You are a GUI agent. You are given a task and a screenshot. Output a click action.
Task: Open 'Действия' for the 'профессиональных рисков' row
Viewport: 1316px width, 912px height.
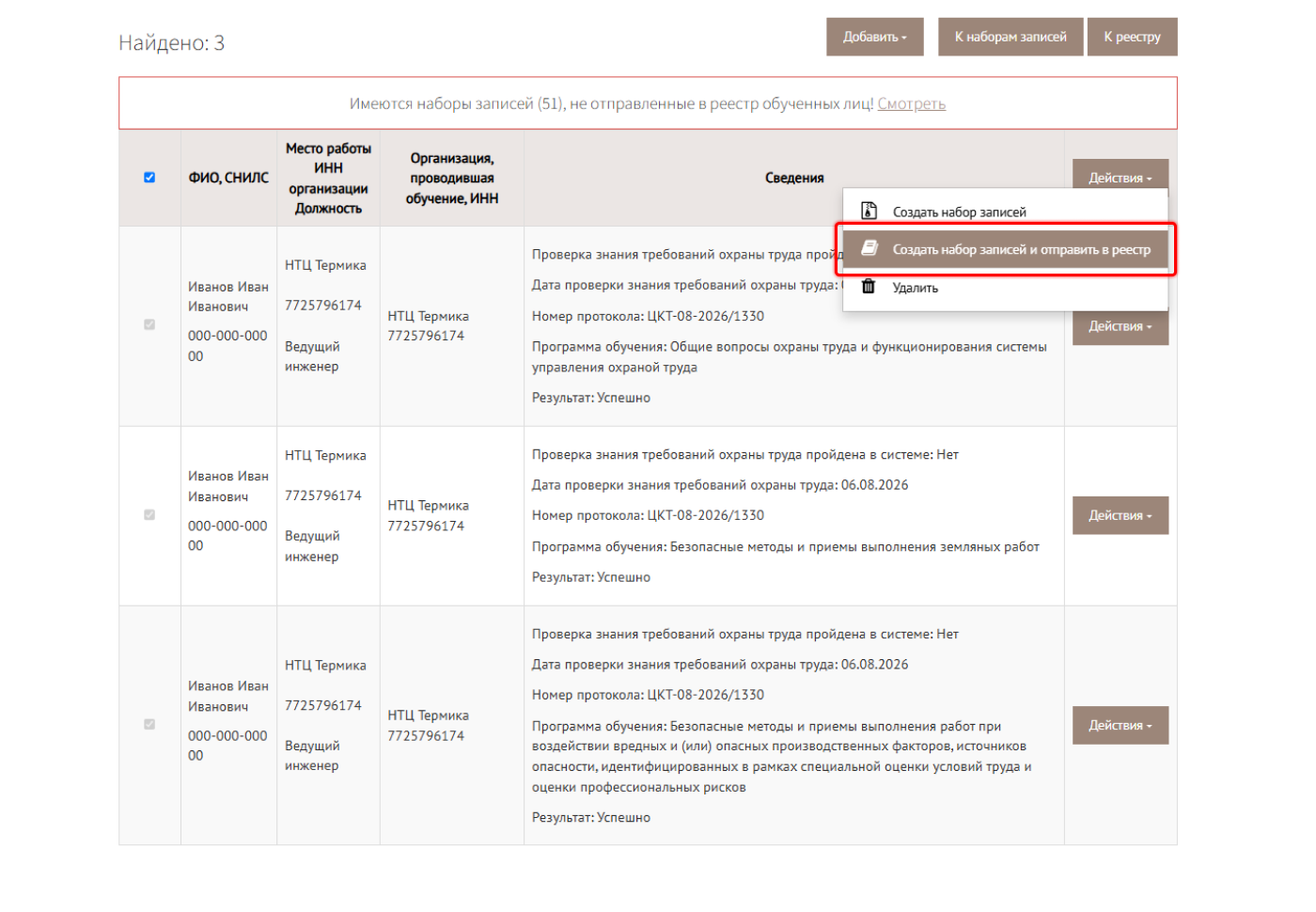(1120, 725)
